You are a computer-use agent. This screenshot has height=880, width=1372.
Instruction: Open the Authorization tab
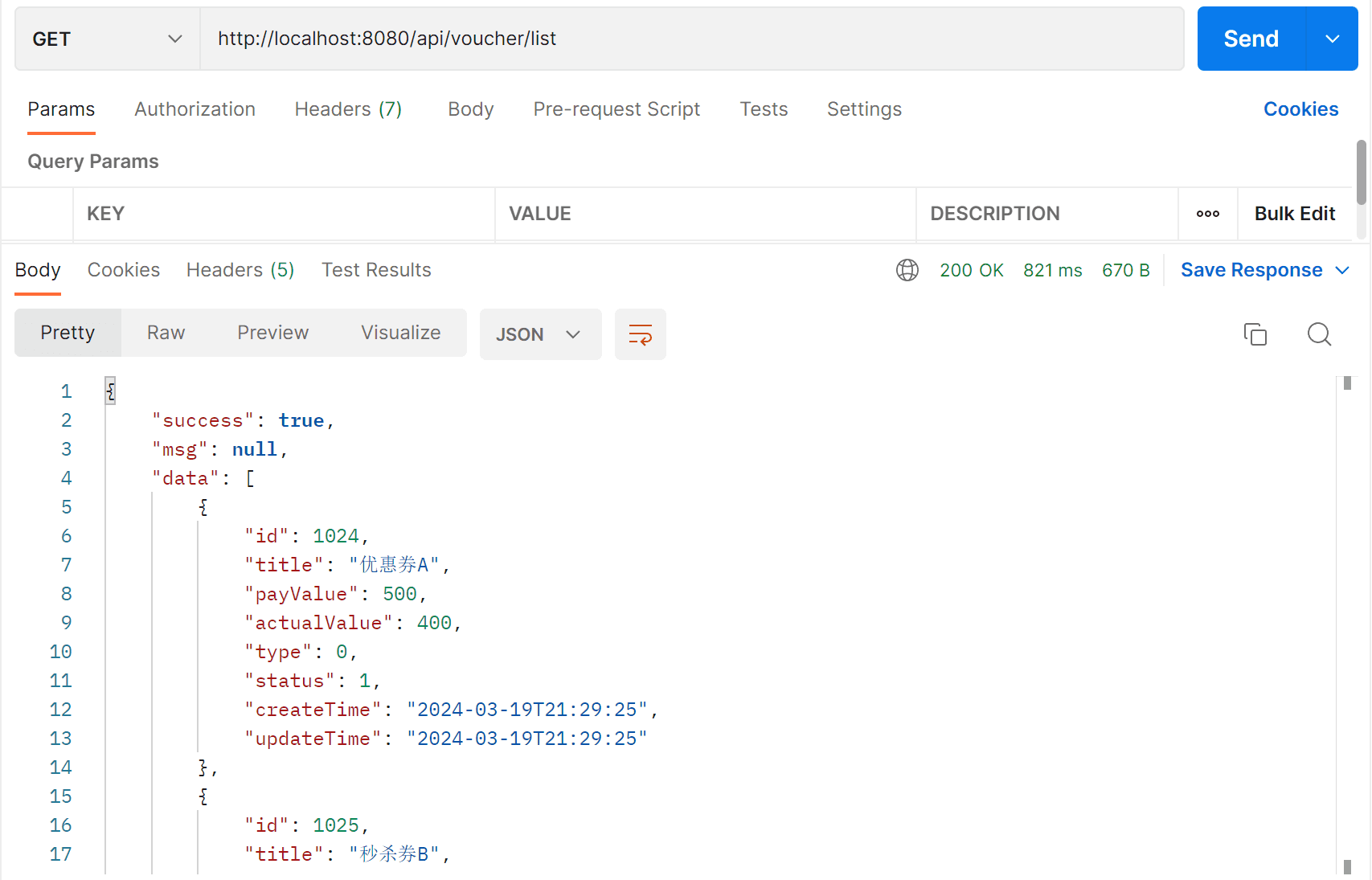click(x=195, y=109)
